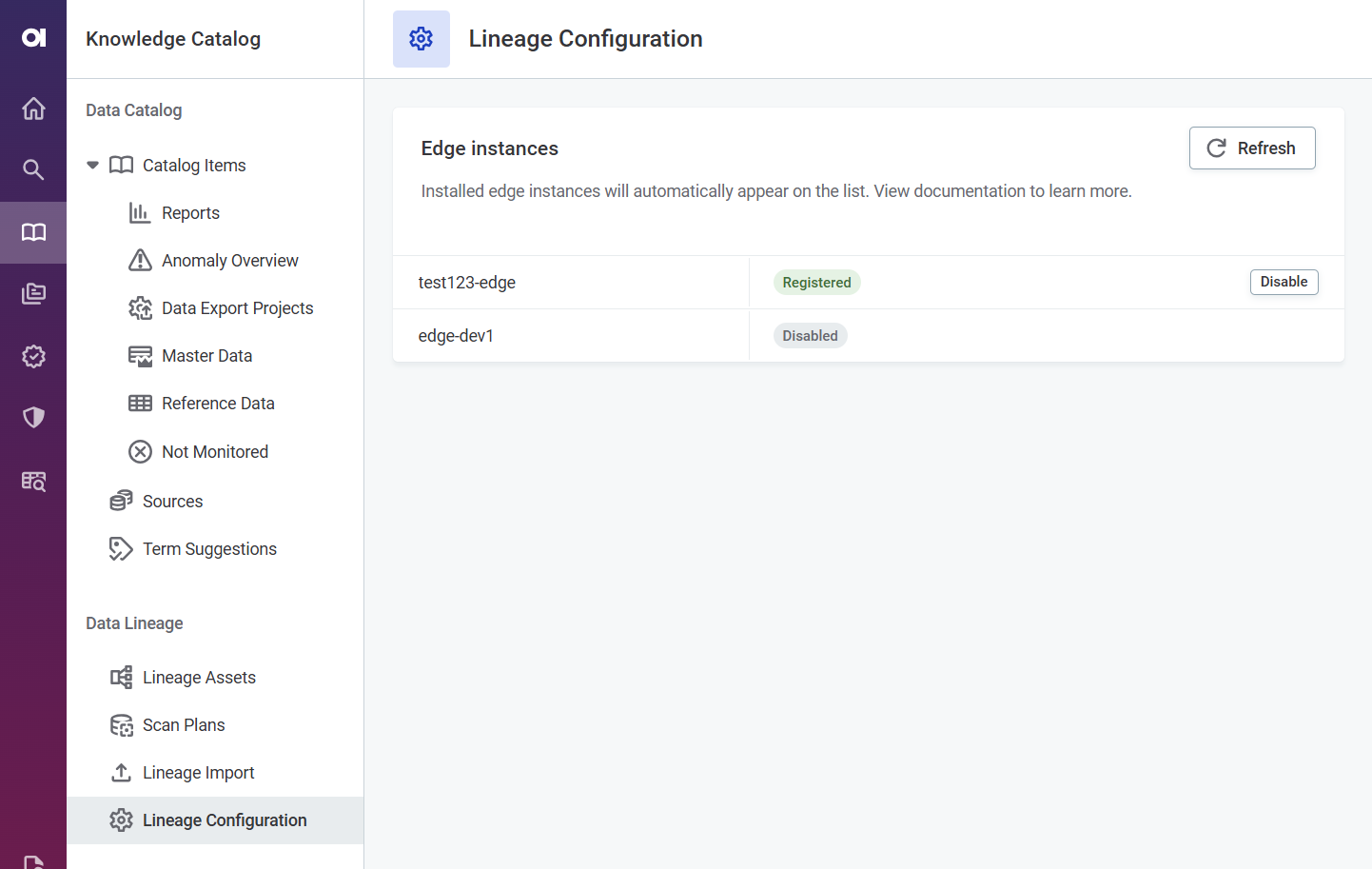Disable the test123-edge instance
This screenshot has height=869, width=1372.
tap(1283, 282)
